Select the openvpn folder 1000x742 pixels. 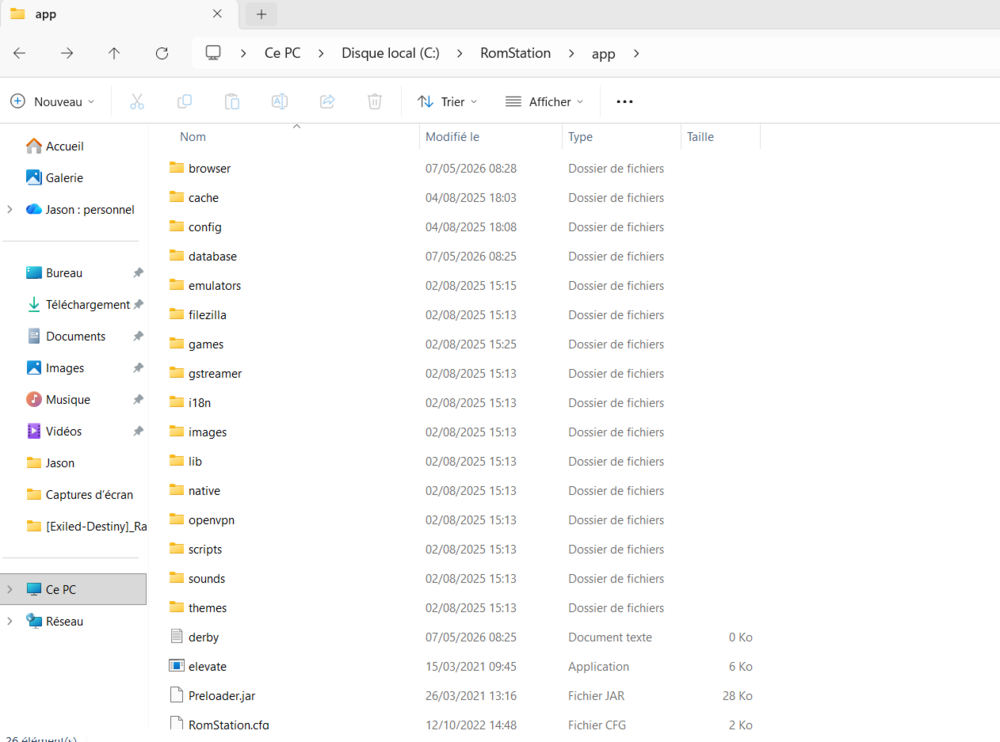pos(211,520)
